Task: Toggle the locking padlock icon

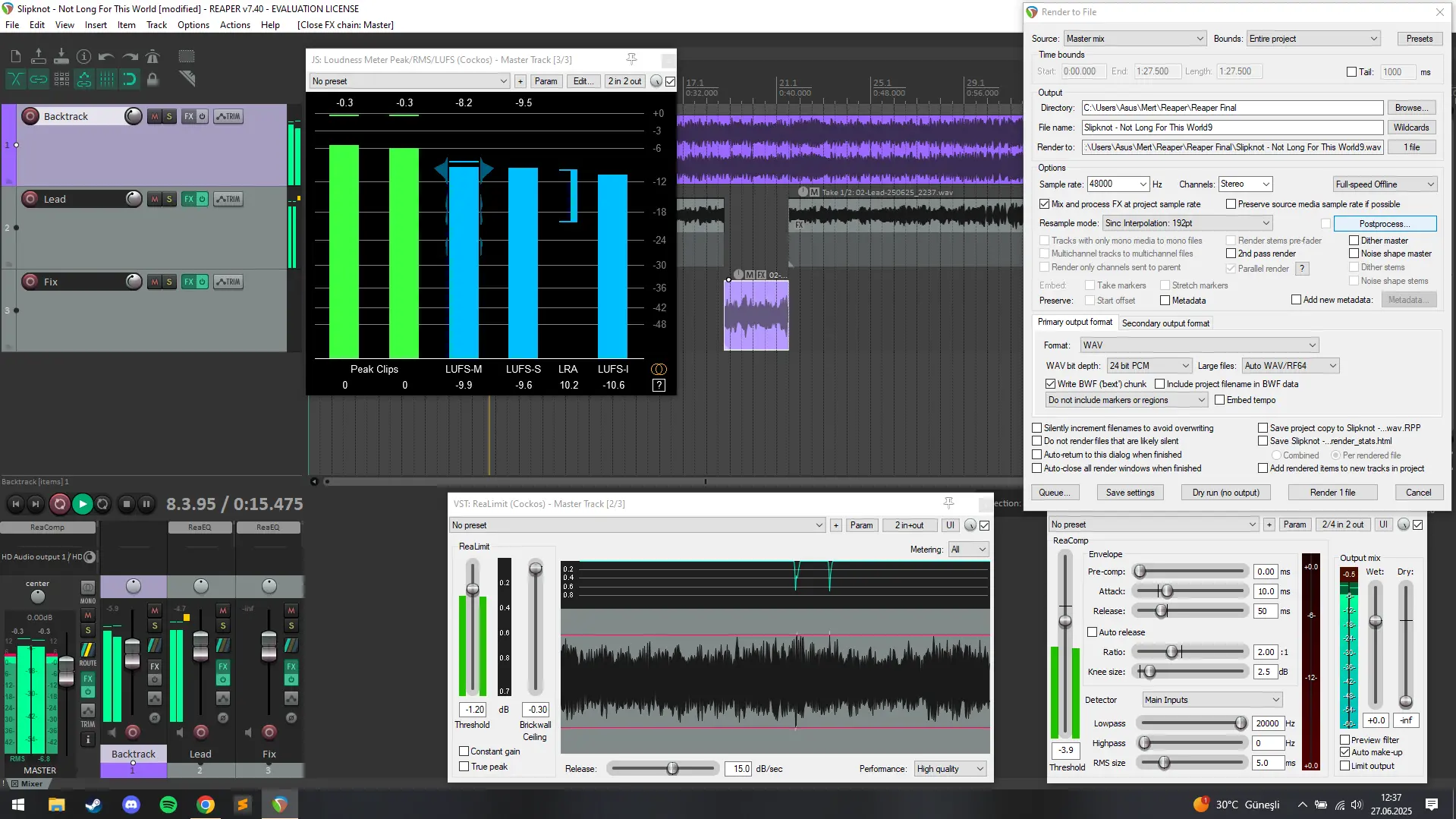Action: coord(153,79)
